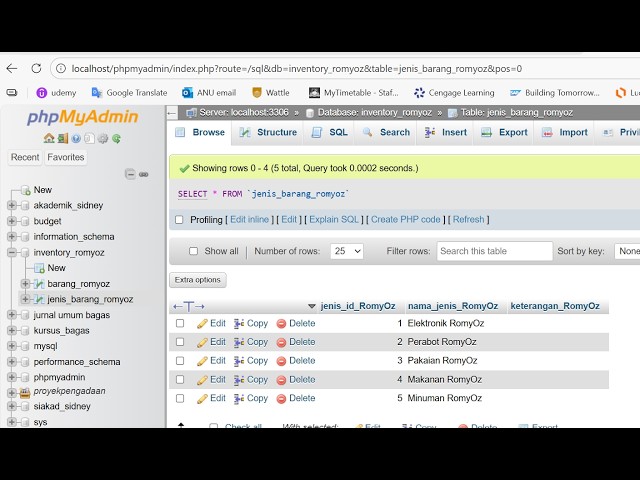640x480 pixels.
Task: Select checkbox for Minuman RomyOz row
Action: click(180, 398)
